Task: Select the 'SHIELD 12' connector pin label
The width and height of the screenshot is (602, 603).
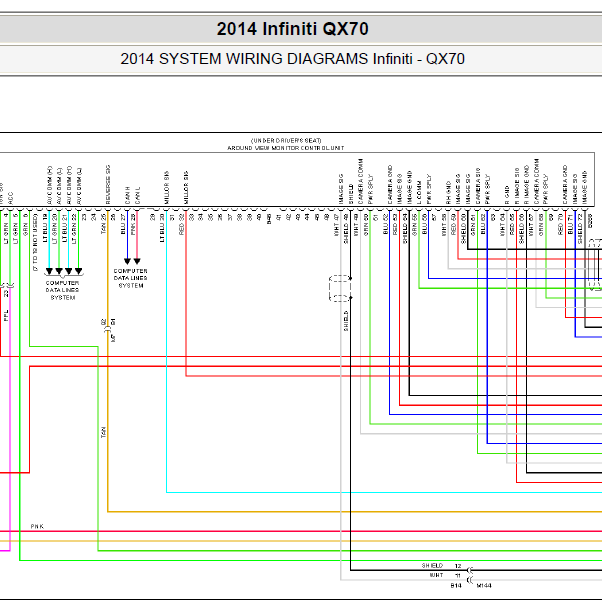Action: click(441, 566)
